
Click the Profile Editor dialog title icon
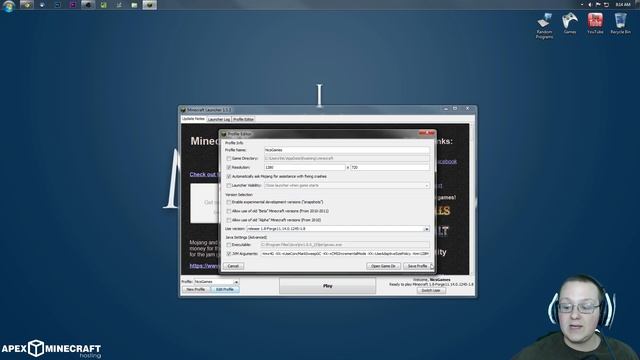pyautogui.click(x=224, y=134)
